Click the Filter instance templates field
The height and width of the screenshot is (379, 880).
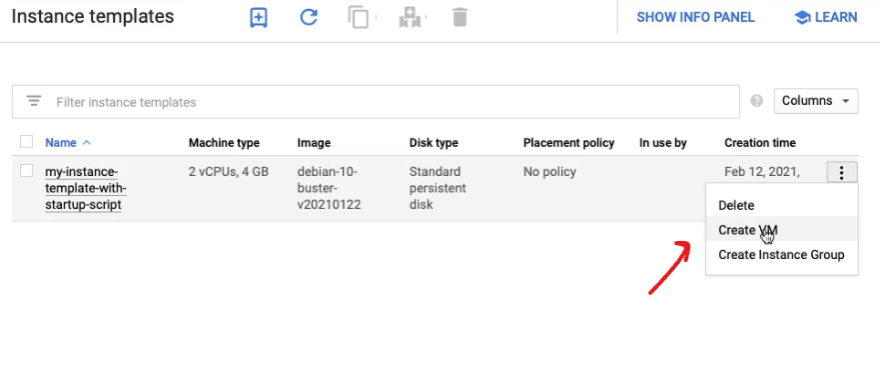click(375, 102)
